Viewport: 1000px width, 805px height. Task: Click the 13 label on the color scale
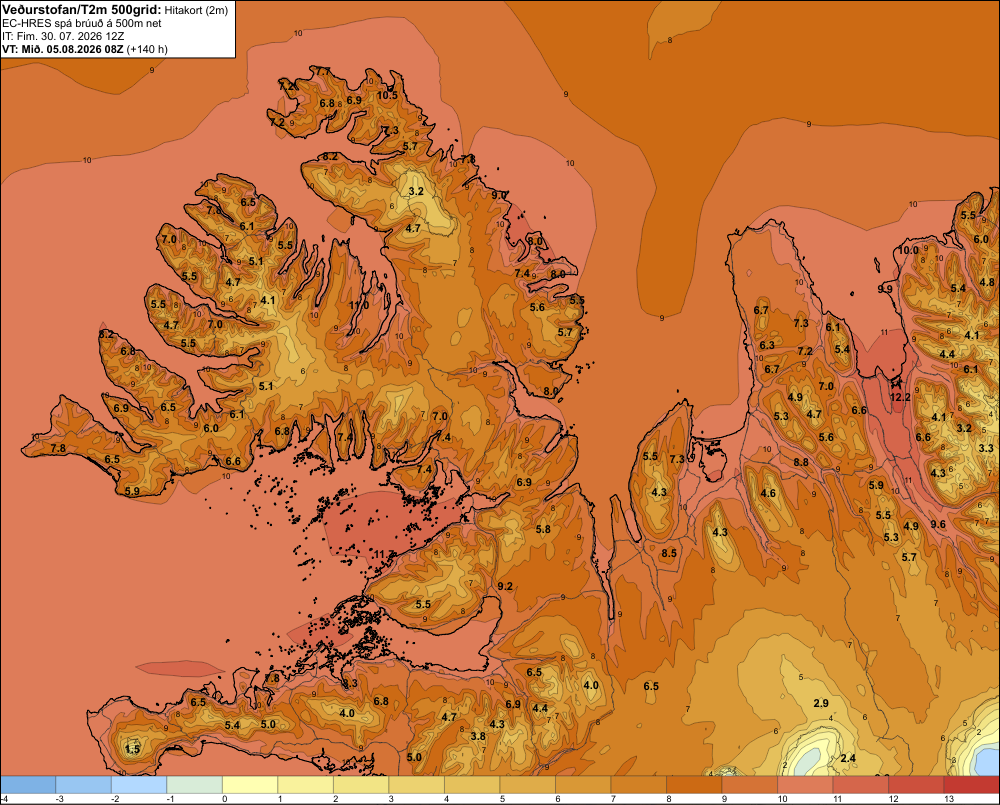[x=949, y=799]
